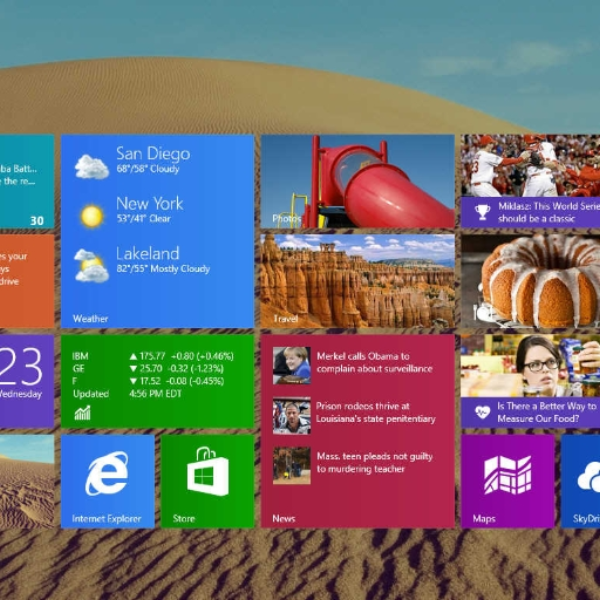Click '82°/55° Mostly Cloudy' forecast text
Image resolution: width=600 pixels, height=600 pixels.
tap(163, 269)
